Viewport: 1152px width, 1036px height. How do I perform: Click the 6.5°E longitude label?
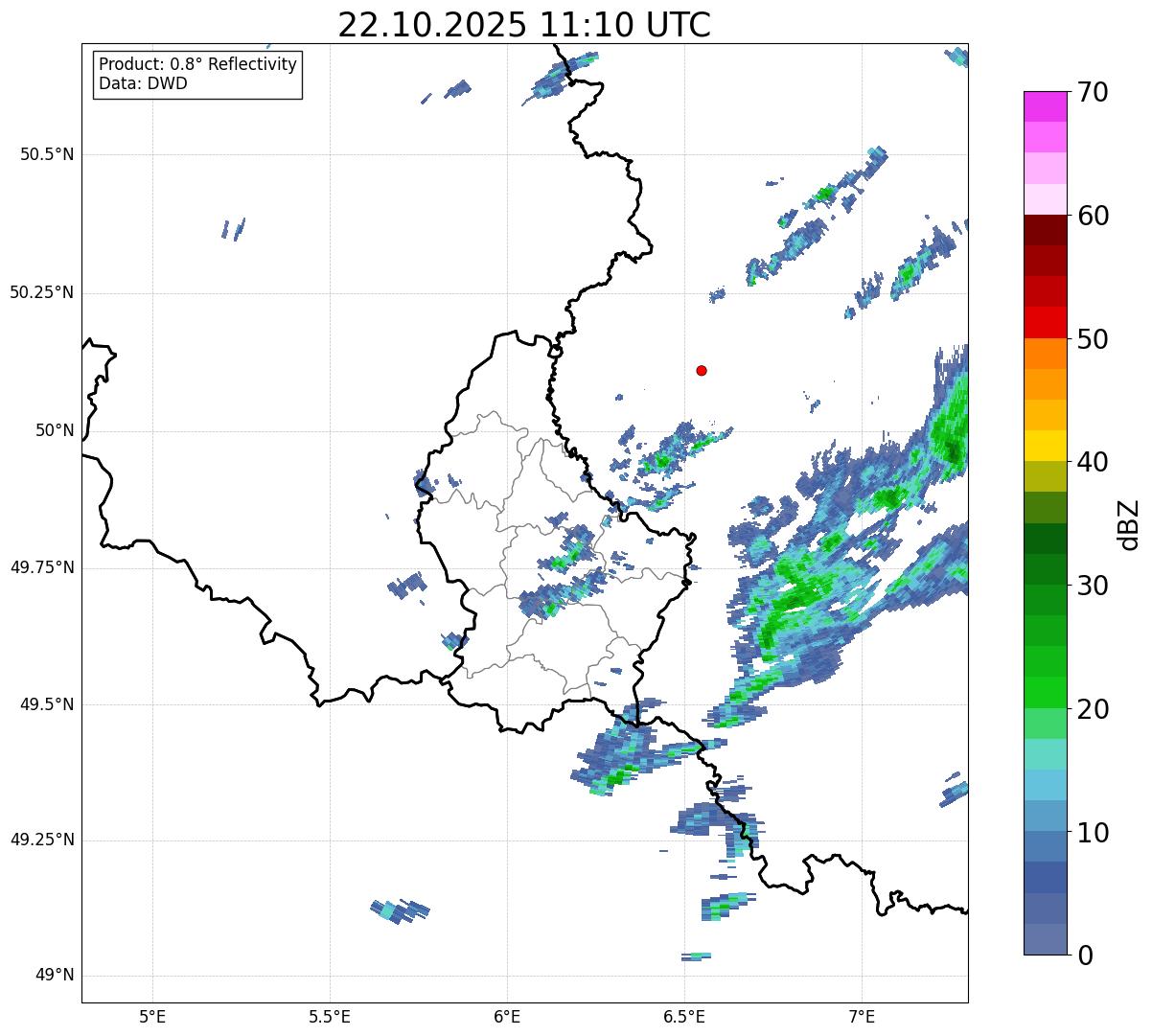(x=684, y=1016)
